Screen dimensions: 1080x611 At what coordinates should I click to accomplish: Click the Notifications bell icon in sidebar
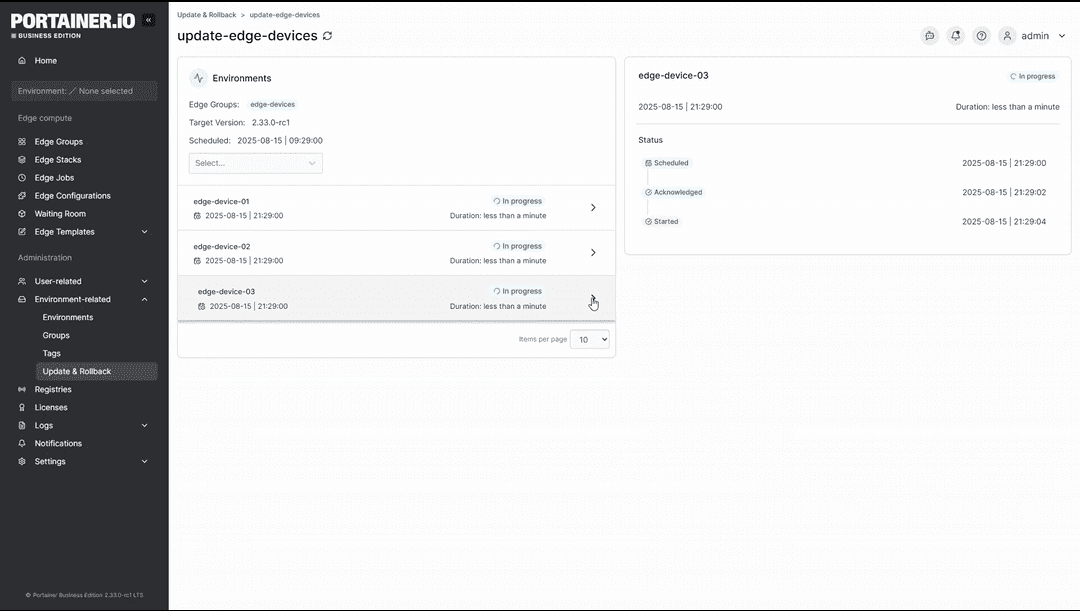coord(22,444)
